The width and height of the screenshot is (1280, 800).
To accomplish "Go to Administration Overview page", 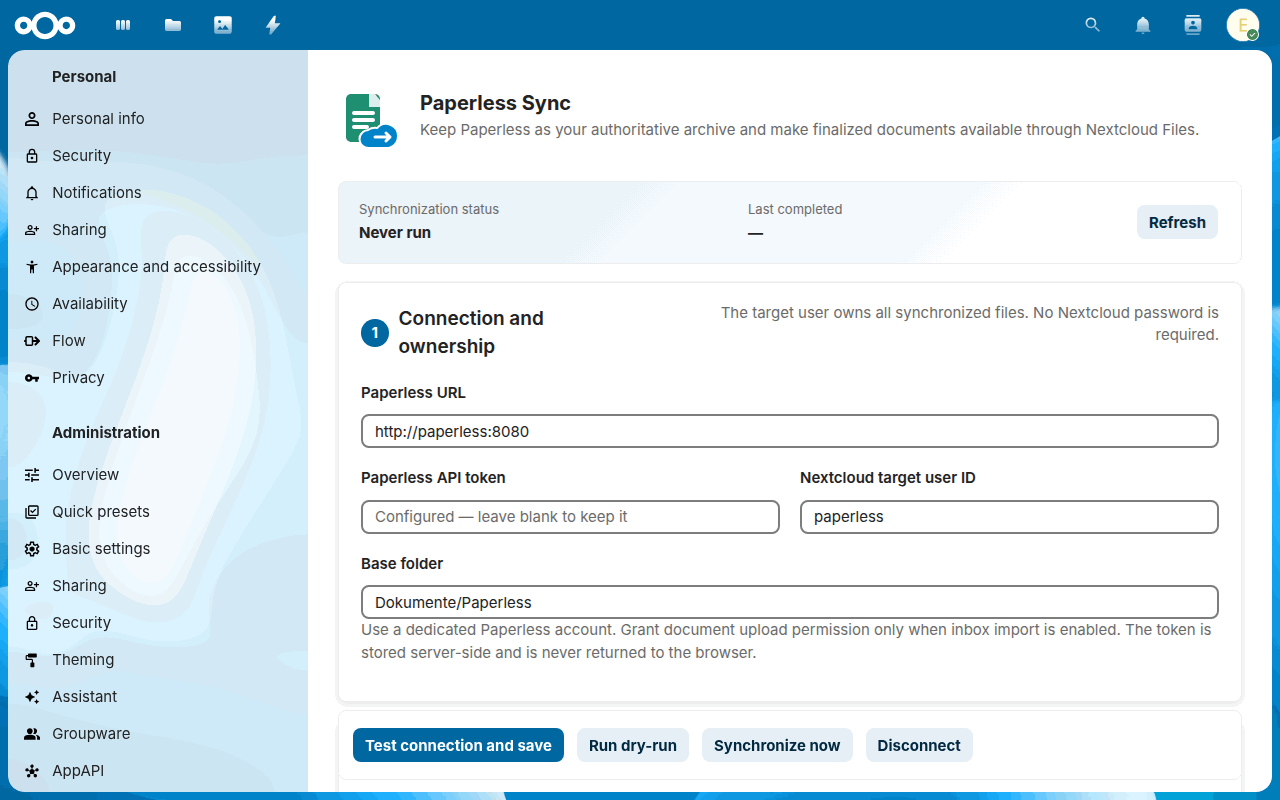I will coord(158,475).
